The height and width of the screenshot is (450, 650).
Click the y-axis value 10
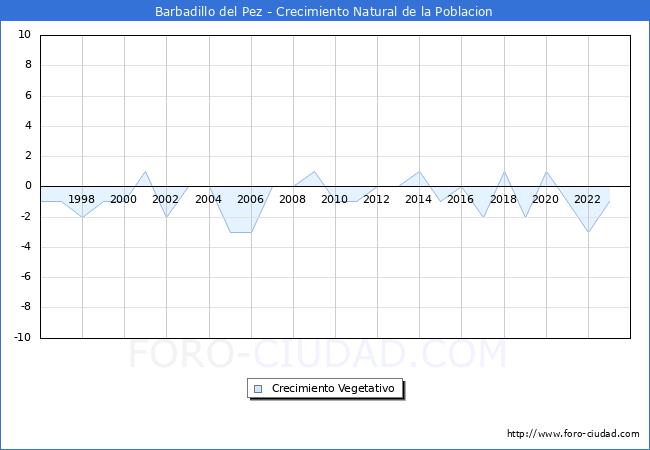click(24, 34)
